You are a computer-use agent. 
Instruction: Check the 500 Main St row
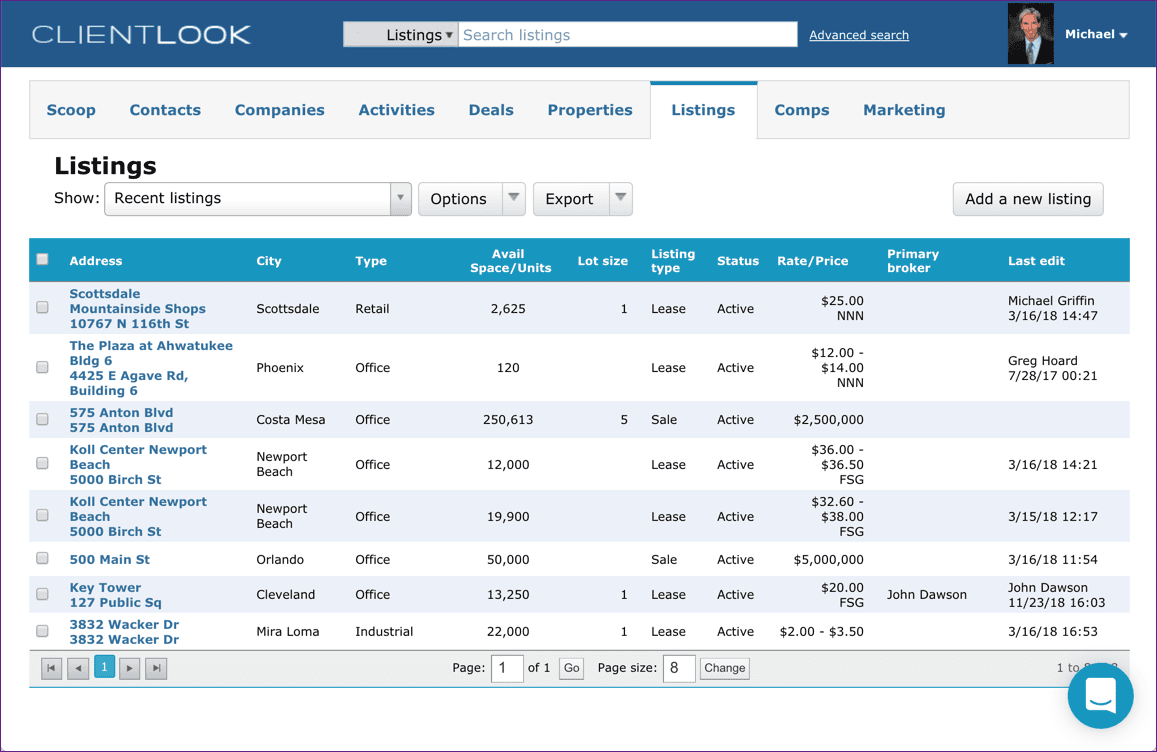tap(43, 558)
